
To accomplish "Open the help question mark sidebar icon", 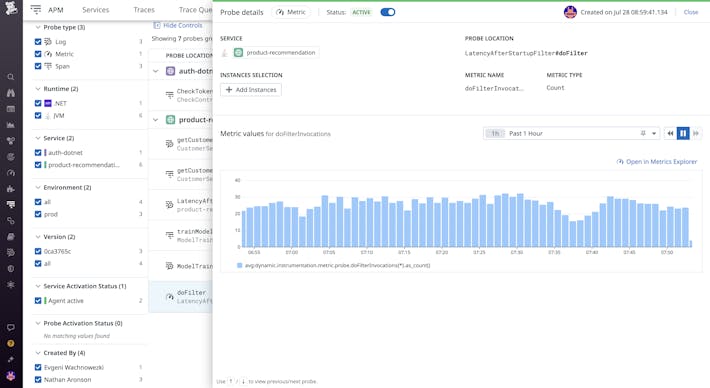I will pos(10,344).
